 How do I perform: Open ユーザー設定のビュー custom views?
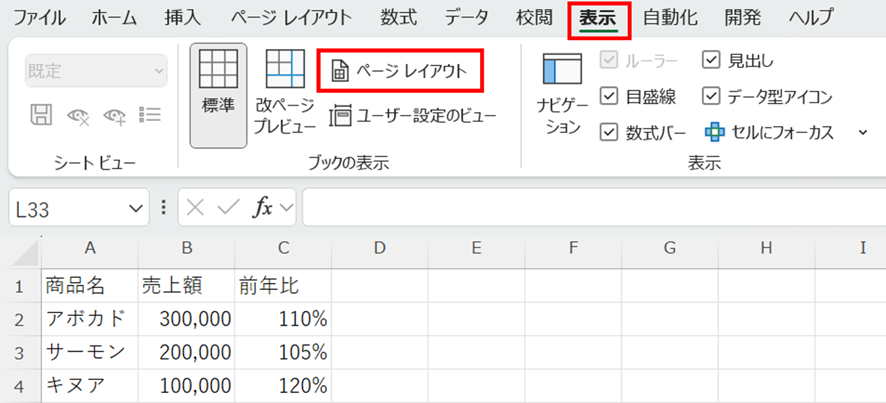click(x=413, y=116)
